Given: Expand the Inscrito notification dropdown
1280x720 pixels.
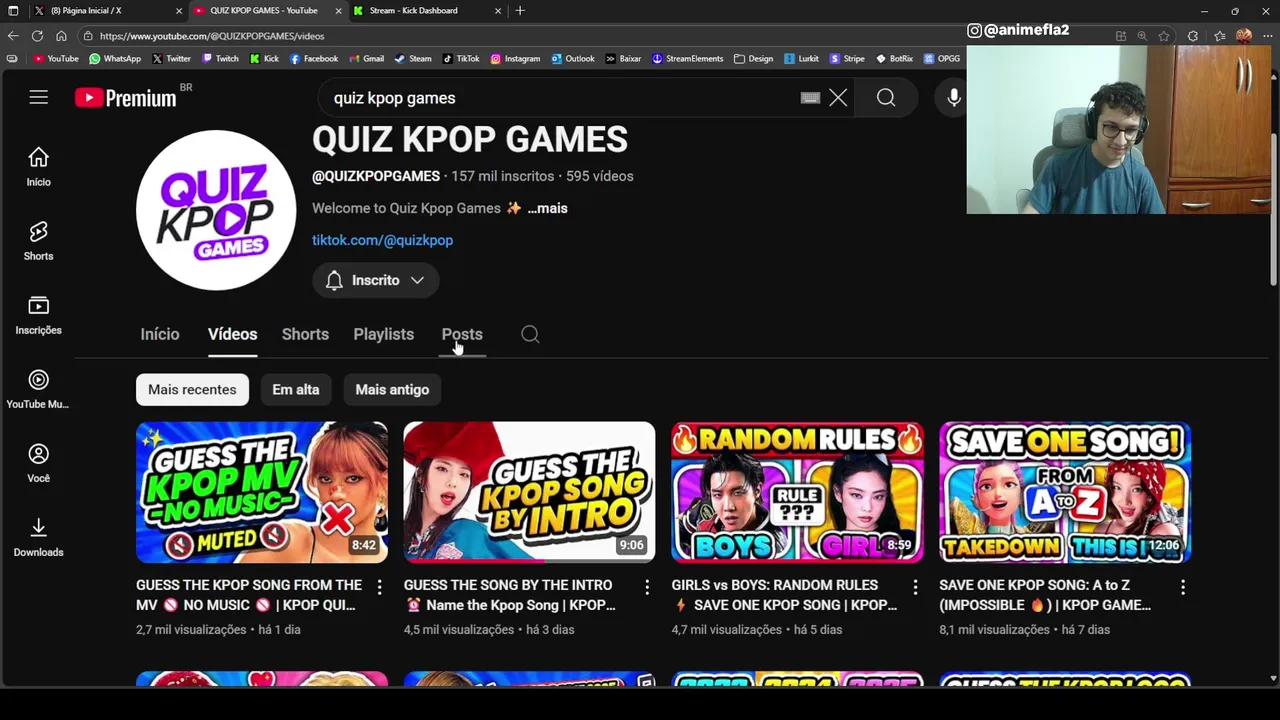Looking at the screenshot, I should point(376,280).
